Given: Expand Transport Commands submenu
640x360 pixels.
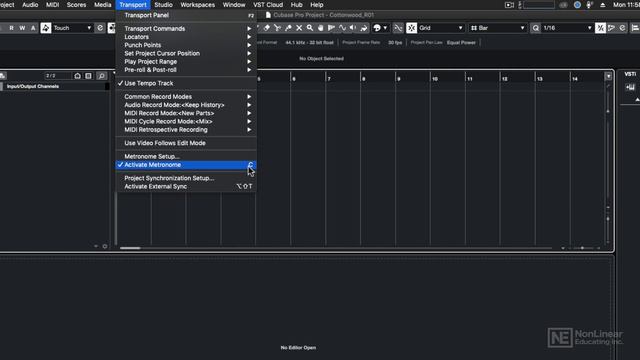Looking at the screenshot, I should point(186,29).
